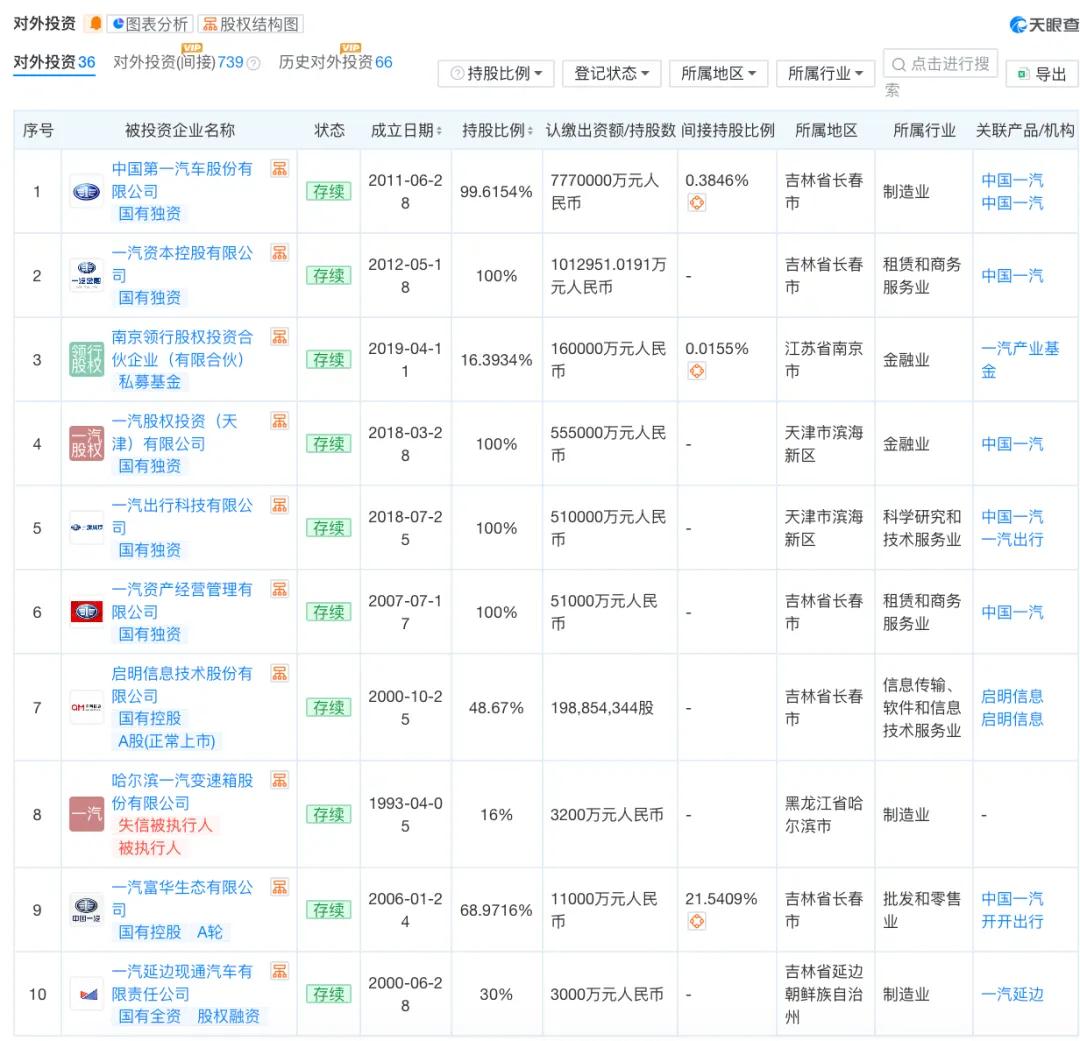The width and height of the screenshot is (1080, 1041).
Task: Open 一汽出行 related product link
Action: pos(1012,539)
